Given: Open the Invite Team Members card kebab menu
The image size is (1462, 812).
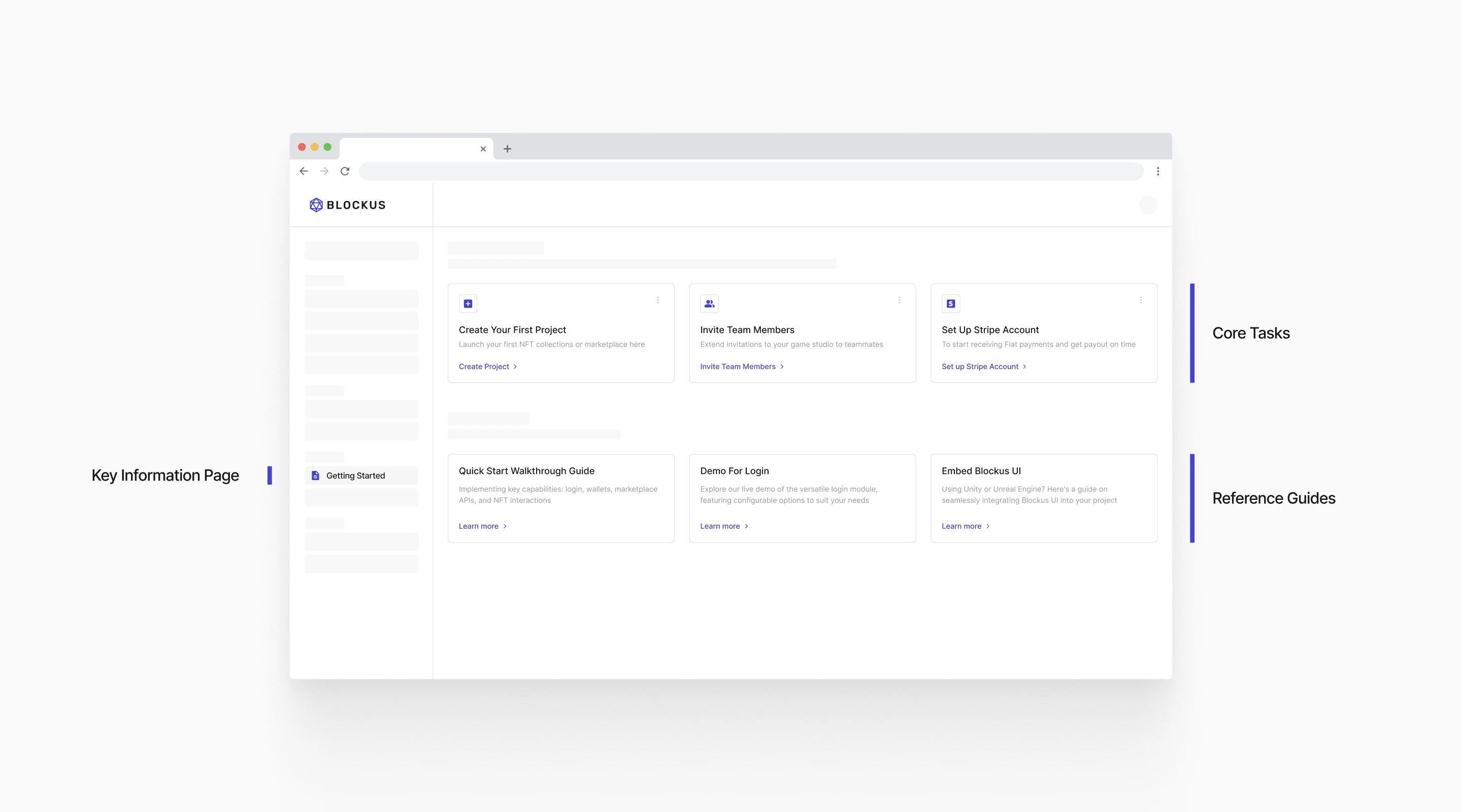Looking at the screenshot, I should pos(899,300).
